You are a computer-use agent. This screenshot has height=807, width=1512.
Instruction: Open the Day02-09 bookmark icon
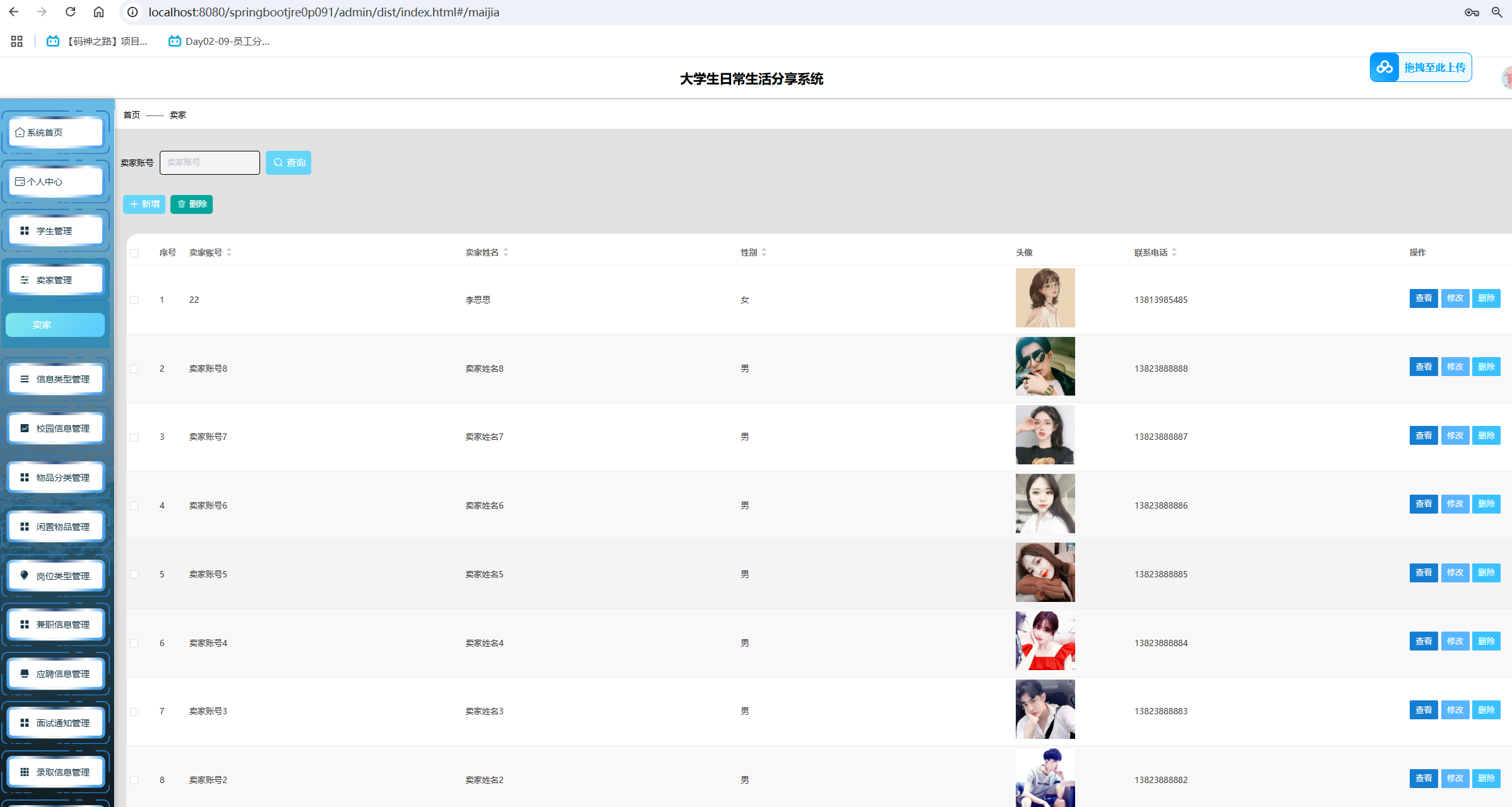(x=175, y=41)
